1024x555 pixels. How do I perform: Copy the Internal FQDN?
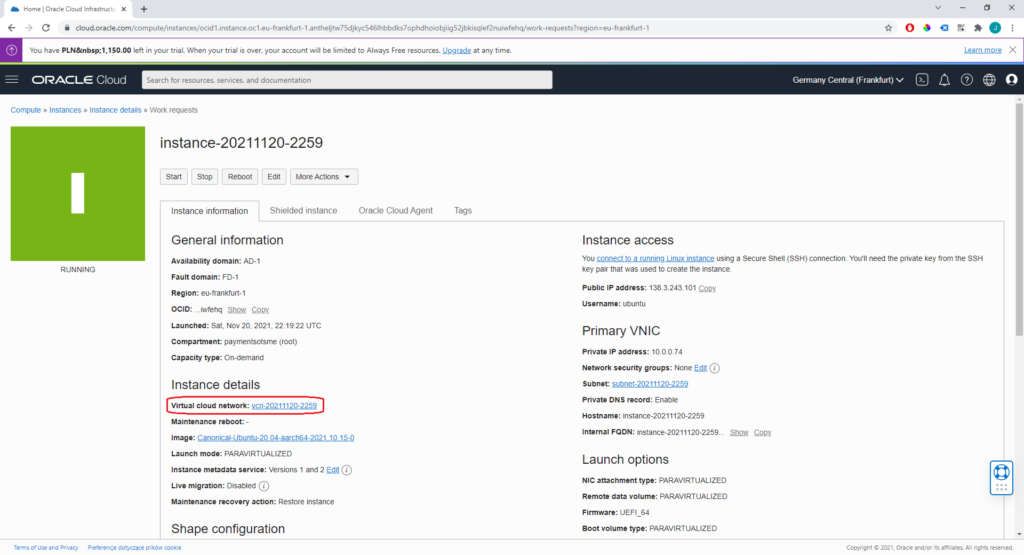tap(762, 432)
